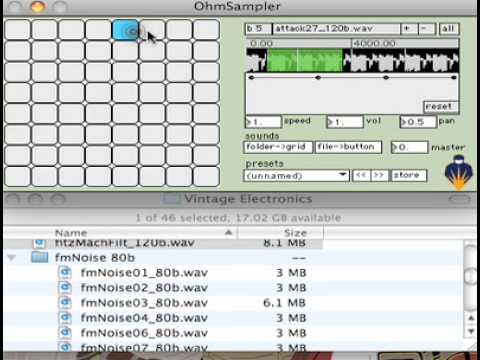
Task: Click the speed number box
Action: click(263, 122)
